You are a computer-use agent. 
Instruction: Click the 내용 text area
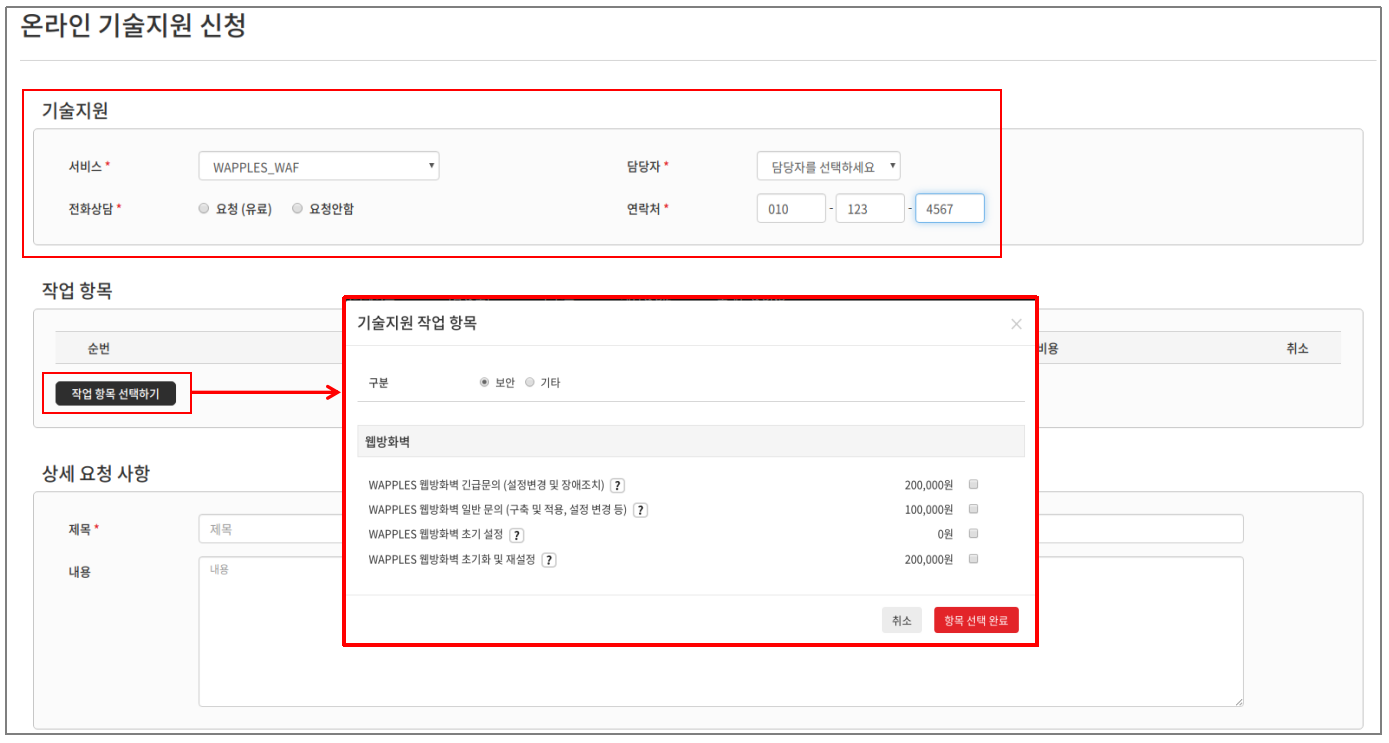tap(721, 632)
